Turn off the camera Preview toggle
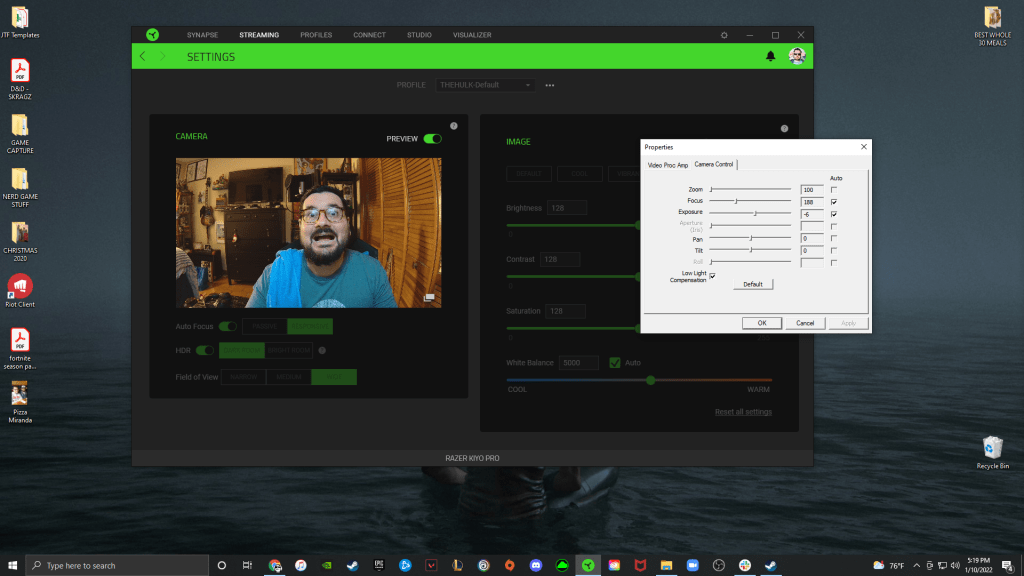The height and width of the screenshot is (576, 1024). [432, 139]
